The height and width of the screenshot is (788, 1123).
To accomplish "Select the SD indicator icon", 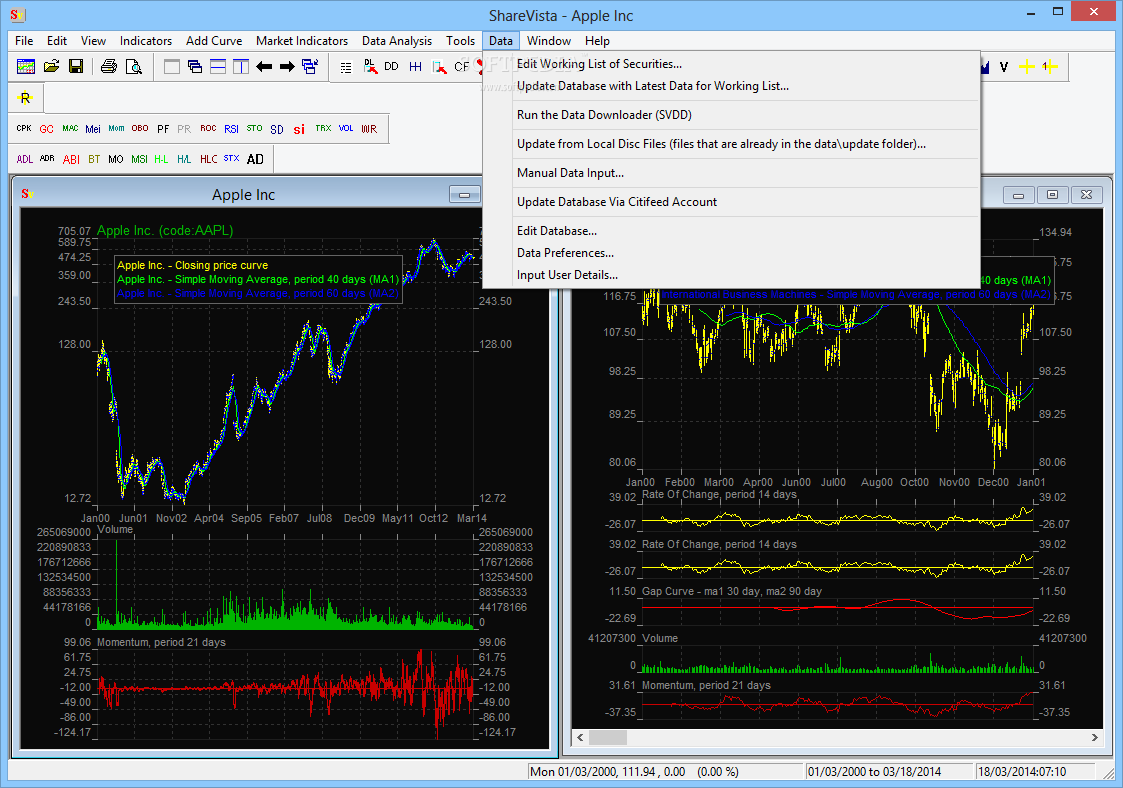I will click(277, 129).
